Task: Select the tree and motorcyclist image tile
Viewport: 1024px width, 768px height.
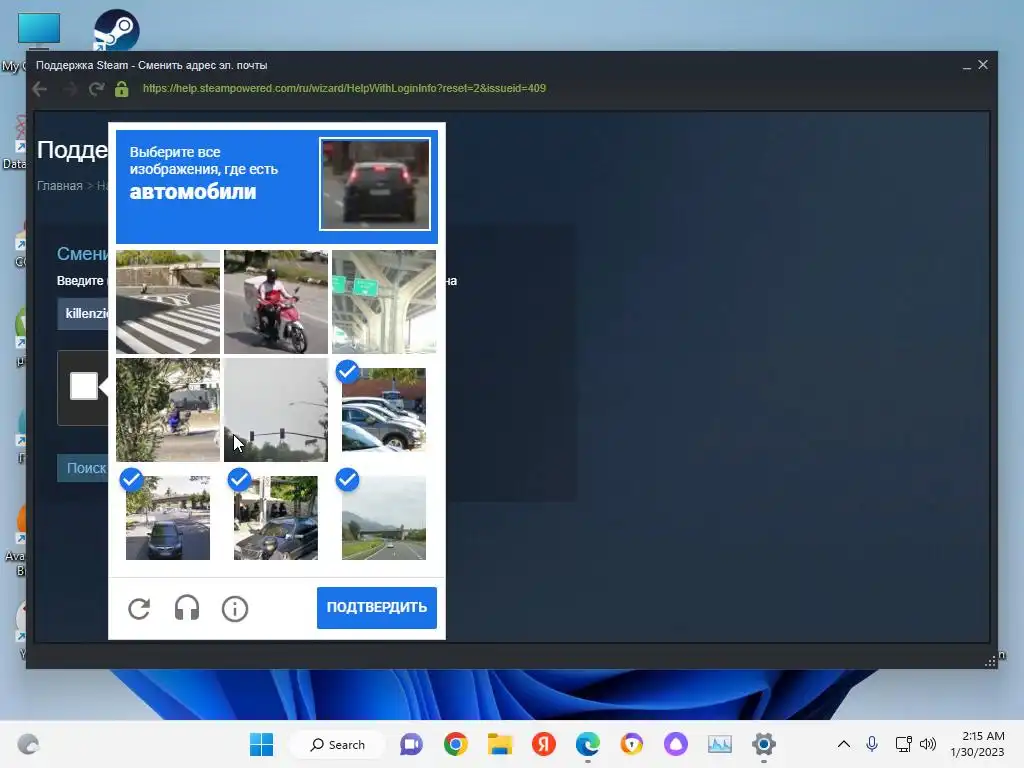Action: coord(168,409)
